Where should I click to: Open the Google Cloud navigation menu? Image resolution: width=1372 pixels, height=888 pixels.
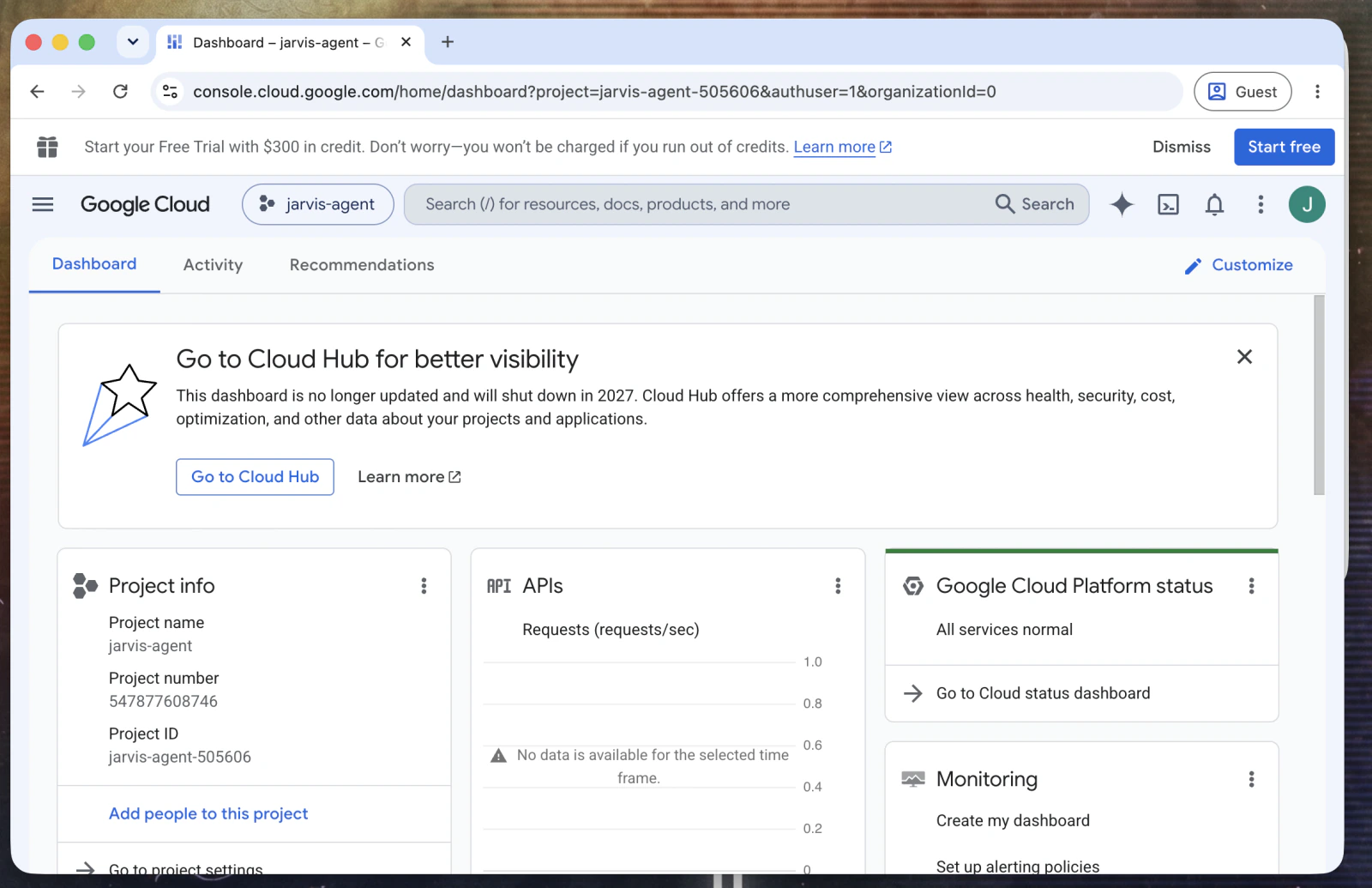[43, 204]
